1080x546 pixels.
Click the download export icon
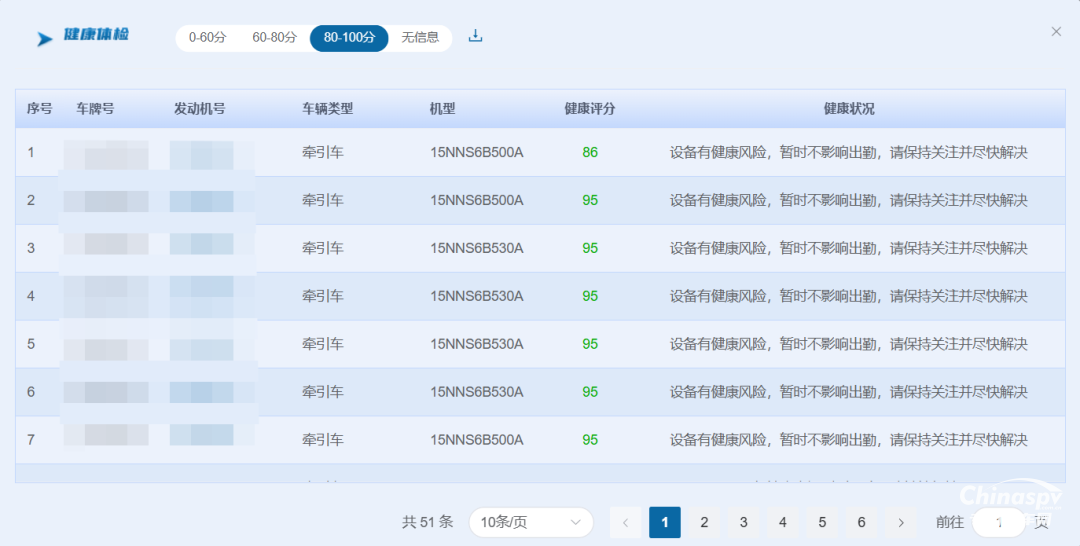point(476,37)
